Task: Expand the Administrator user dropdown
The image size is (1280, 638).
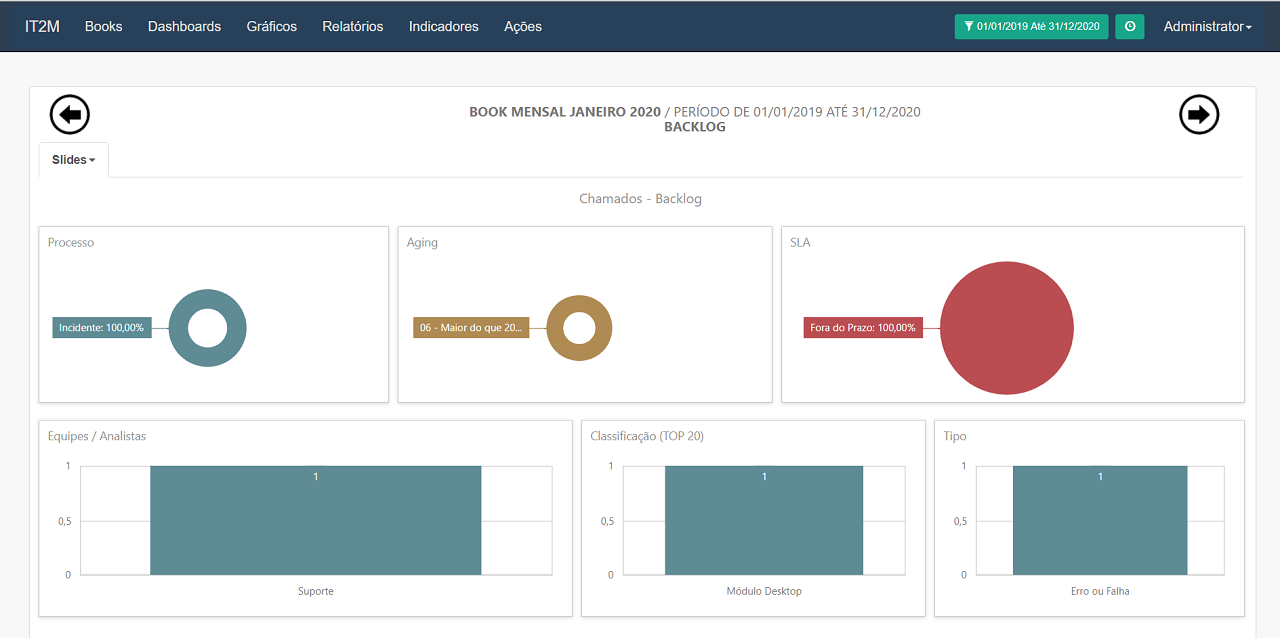Action: point(1207,27)
